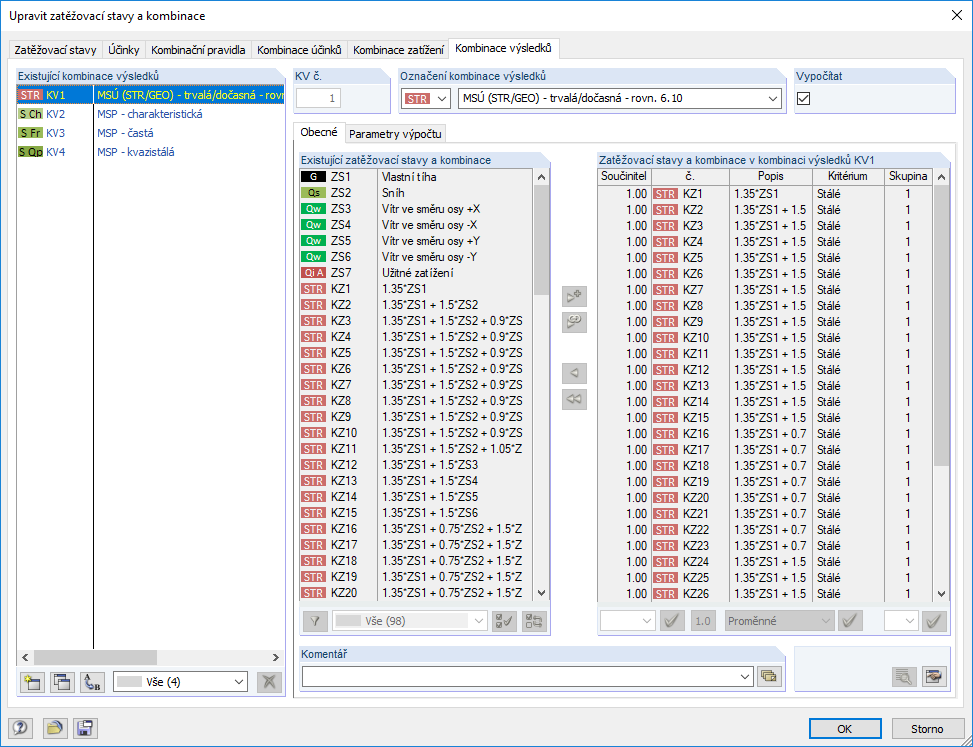Screen dimensions: 973x747
Task: Open the Vše (98) filter dropdown
Action: 410,621
